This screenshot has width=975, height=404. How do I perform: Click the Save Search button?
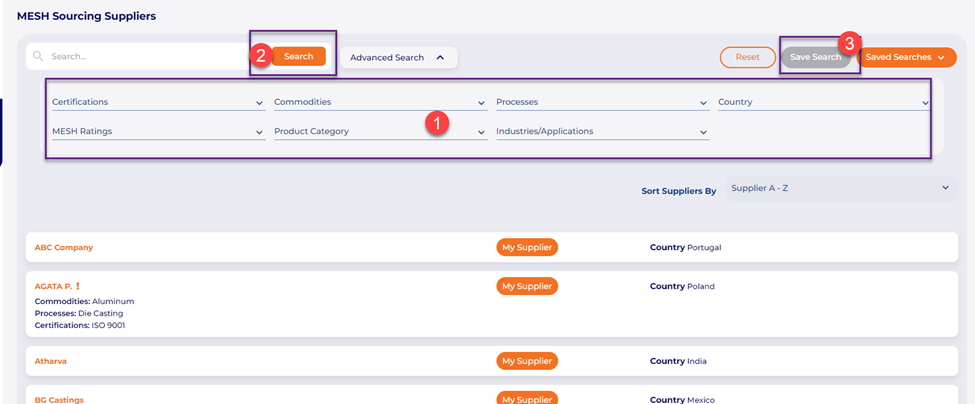[x=815, y=58]
